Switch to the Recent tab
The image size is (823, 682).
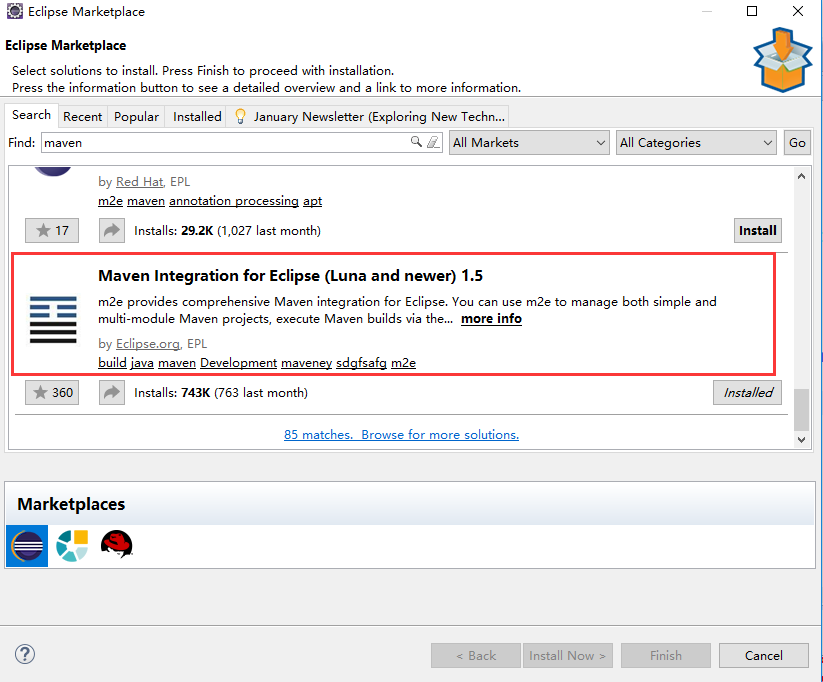(x=82, y=117)
